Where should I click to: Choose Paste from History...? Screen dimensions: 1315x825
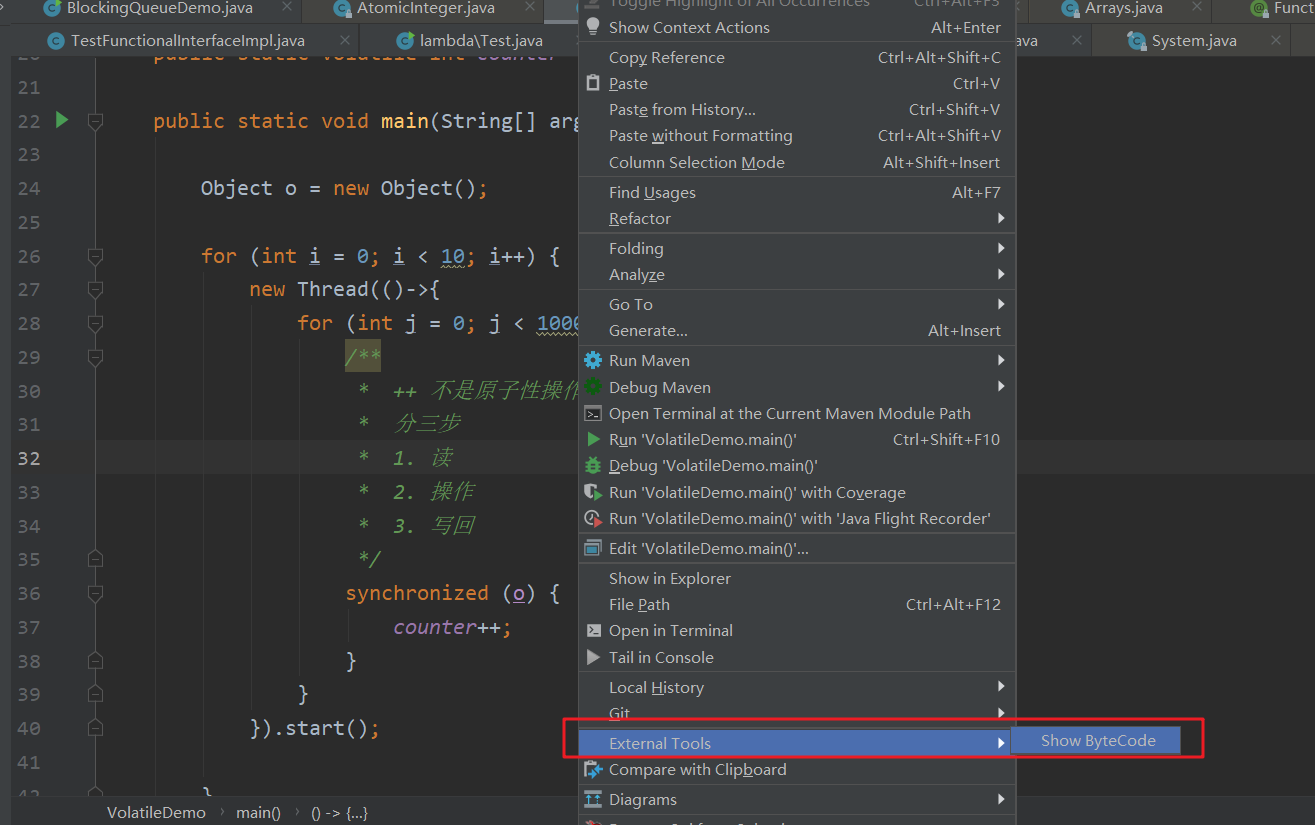[797, 109]
